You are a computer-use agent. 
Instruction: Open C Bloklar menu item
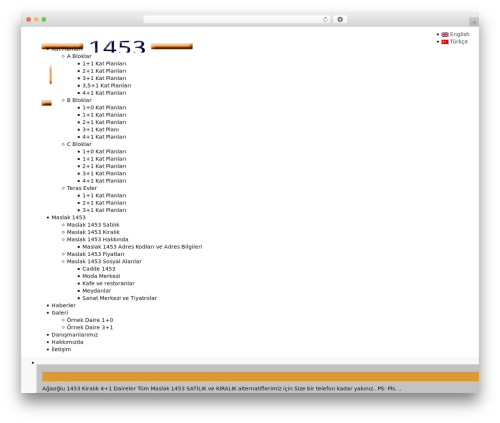79,144
